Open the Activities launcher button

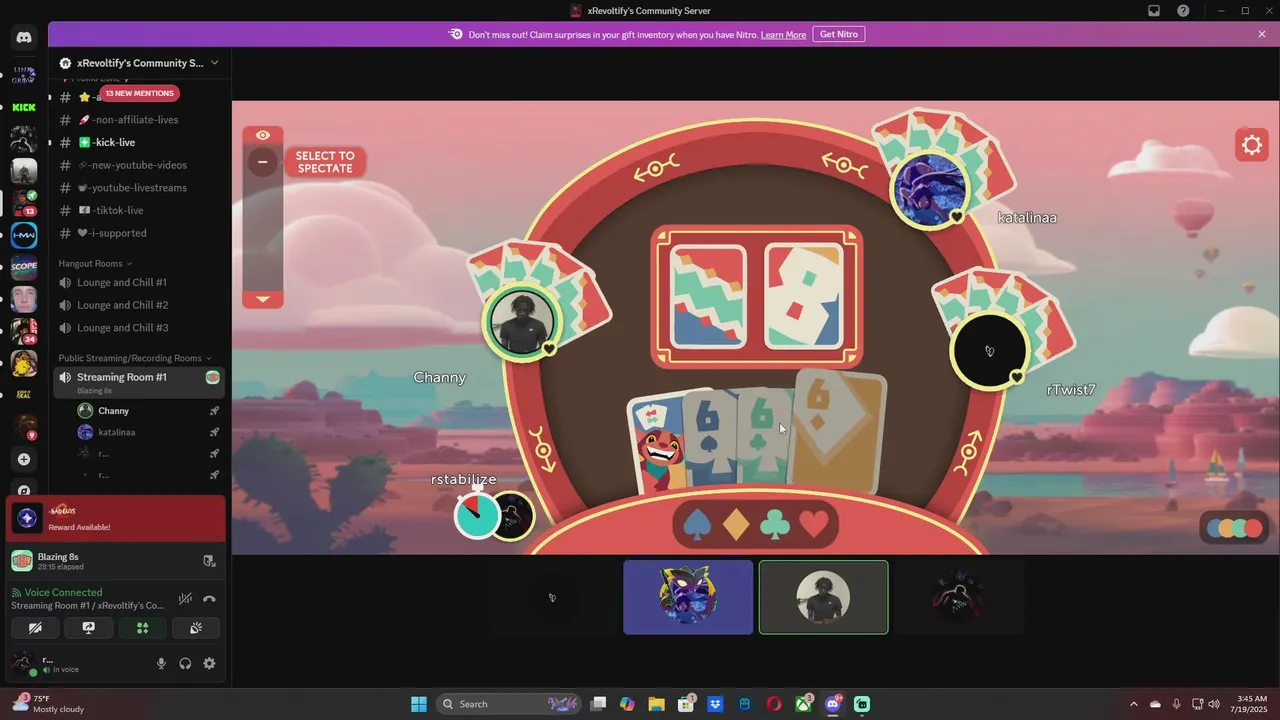[x=142, y=628]
